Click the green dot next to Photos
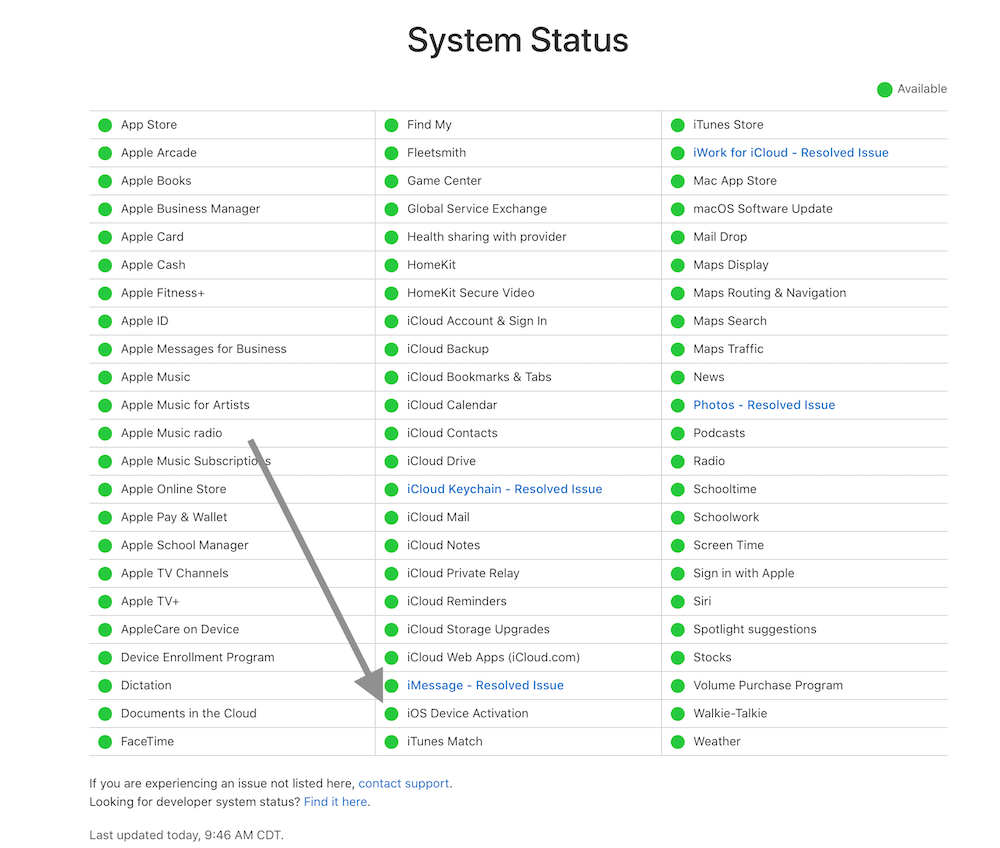The width and height of the screenshot is (1000, 848). [x=678, y=406]
